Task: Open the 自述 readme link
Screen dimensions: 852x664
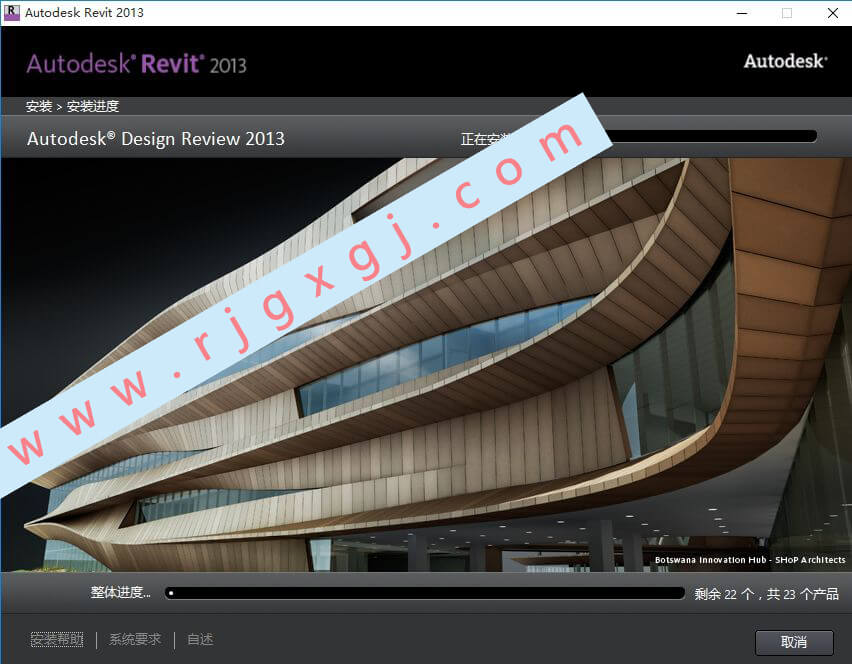Action: (x=200, y=640)
